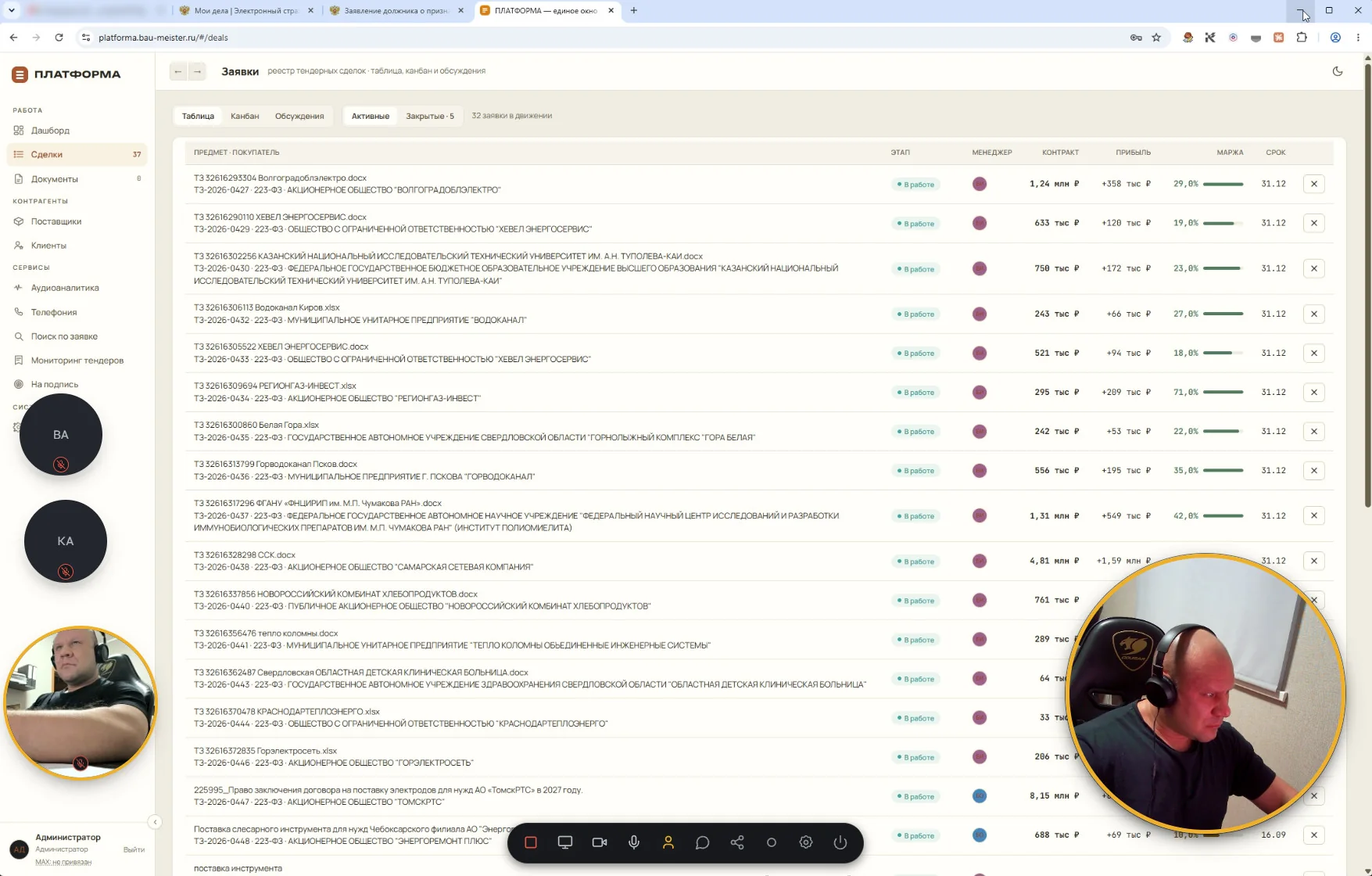
Task: Toggle dark mode with the moon icon
Action: [x=1338, y=71]
